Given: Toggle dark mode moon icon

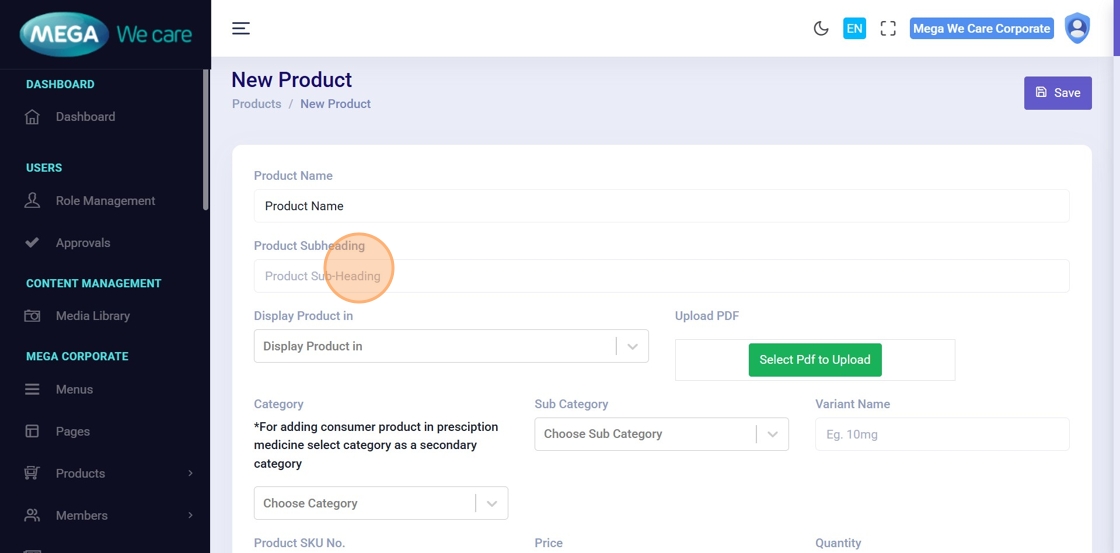Looking at the screenshot, I should pos(821,28).
